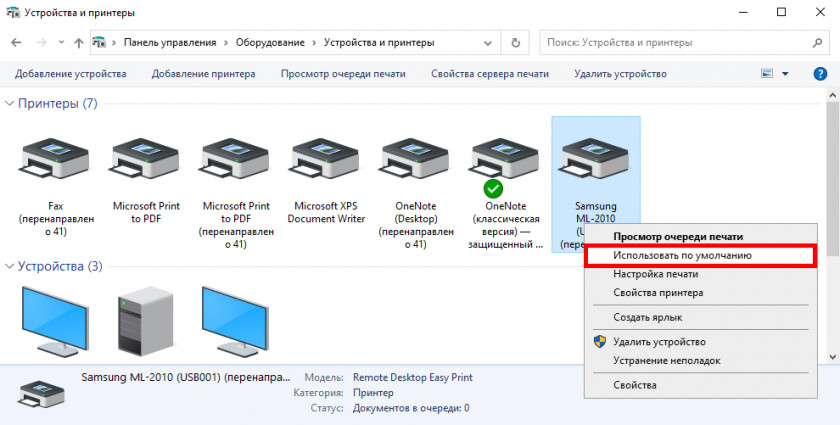Open the view options dropdown arrow
This screenshot has height=425, width=840.
click(x=785, y=74)
